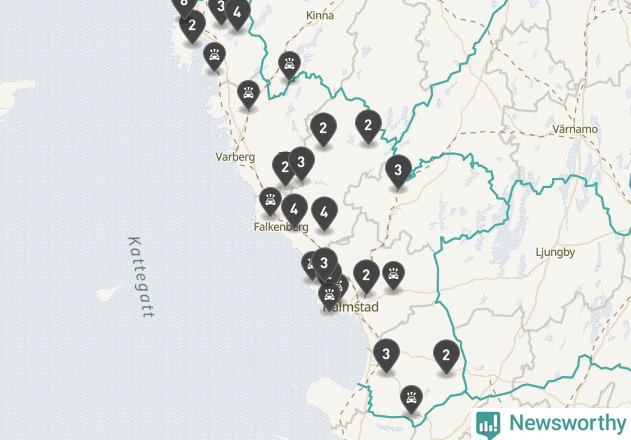The width and height of the screenshot is (631, 440).
Task: Click the car marker left of Falkenberg
Action: (270, 201)
